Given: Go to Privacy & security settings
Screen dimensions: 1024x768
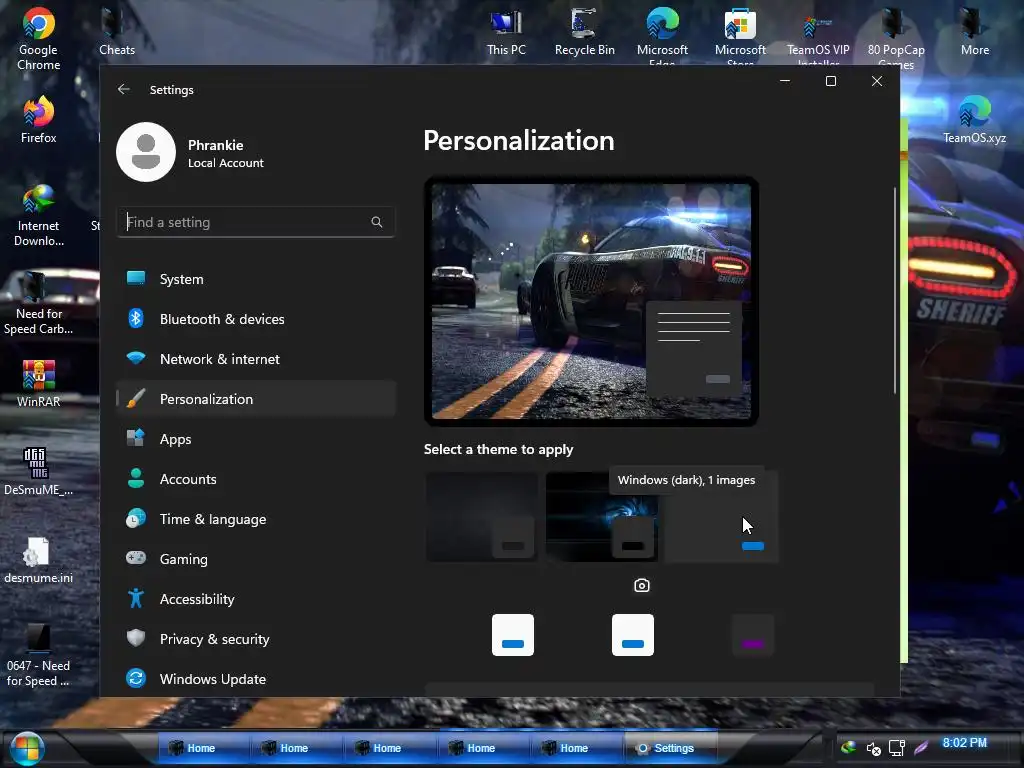Looking at the screenshot, I should (x=255, y=639).
